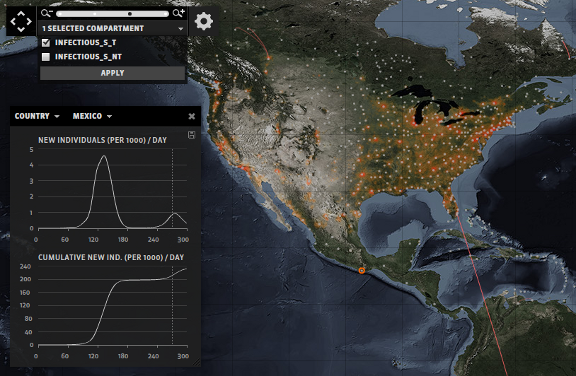Image resolution: width=576 pixels, height=376 pixels.
Task: Uncheck the INFECTIOUS_S_T compartment
Action: (46, 43)
